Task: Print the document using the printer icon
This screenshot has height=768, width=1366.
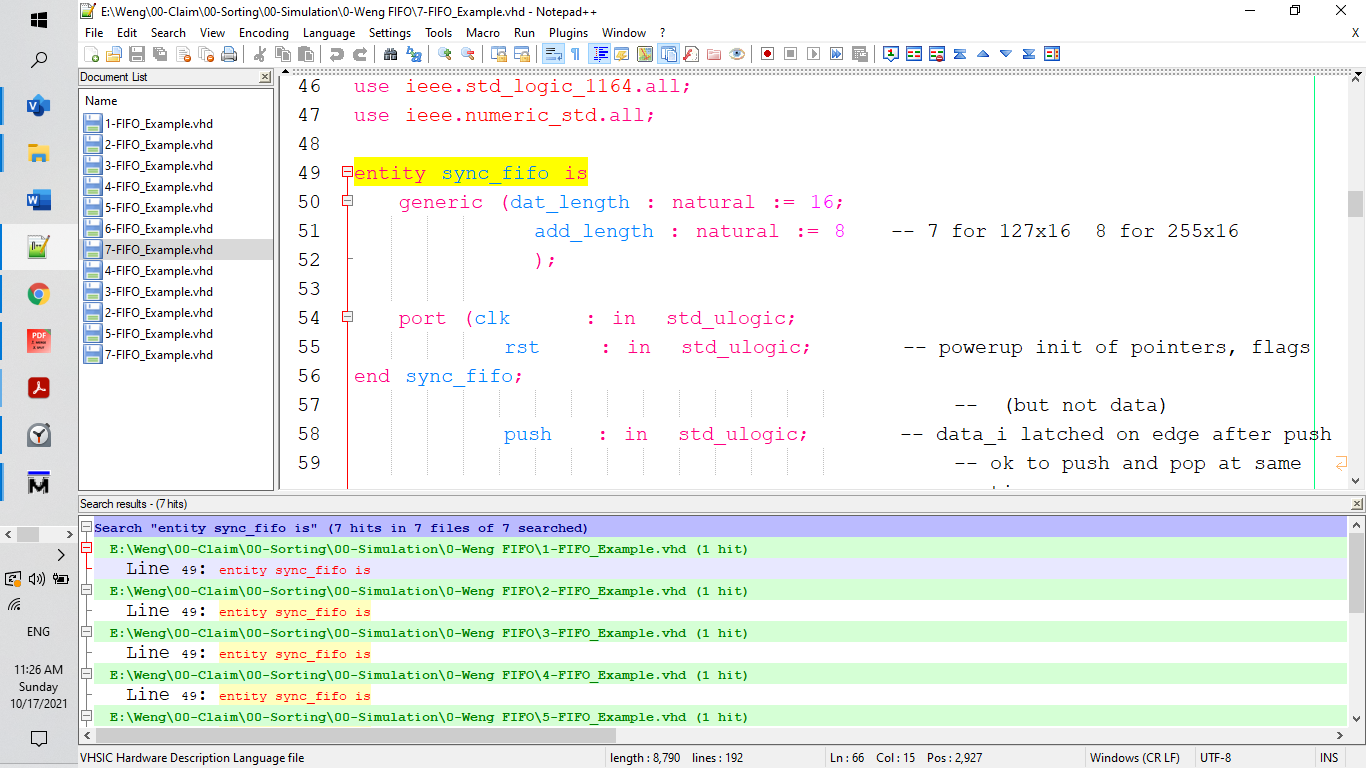Action: point(229,54)
